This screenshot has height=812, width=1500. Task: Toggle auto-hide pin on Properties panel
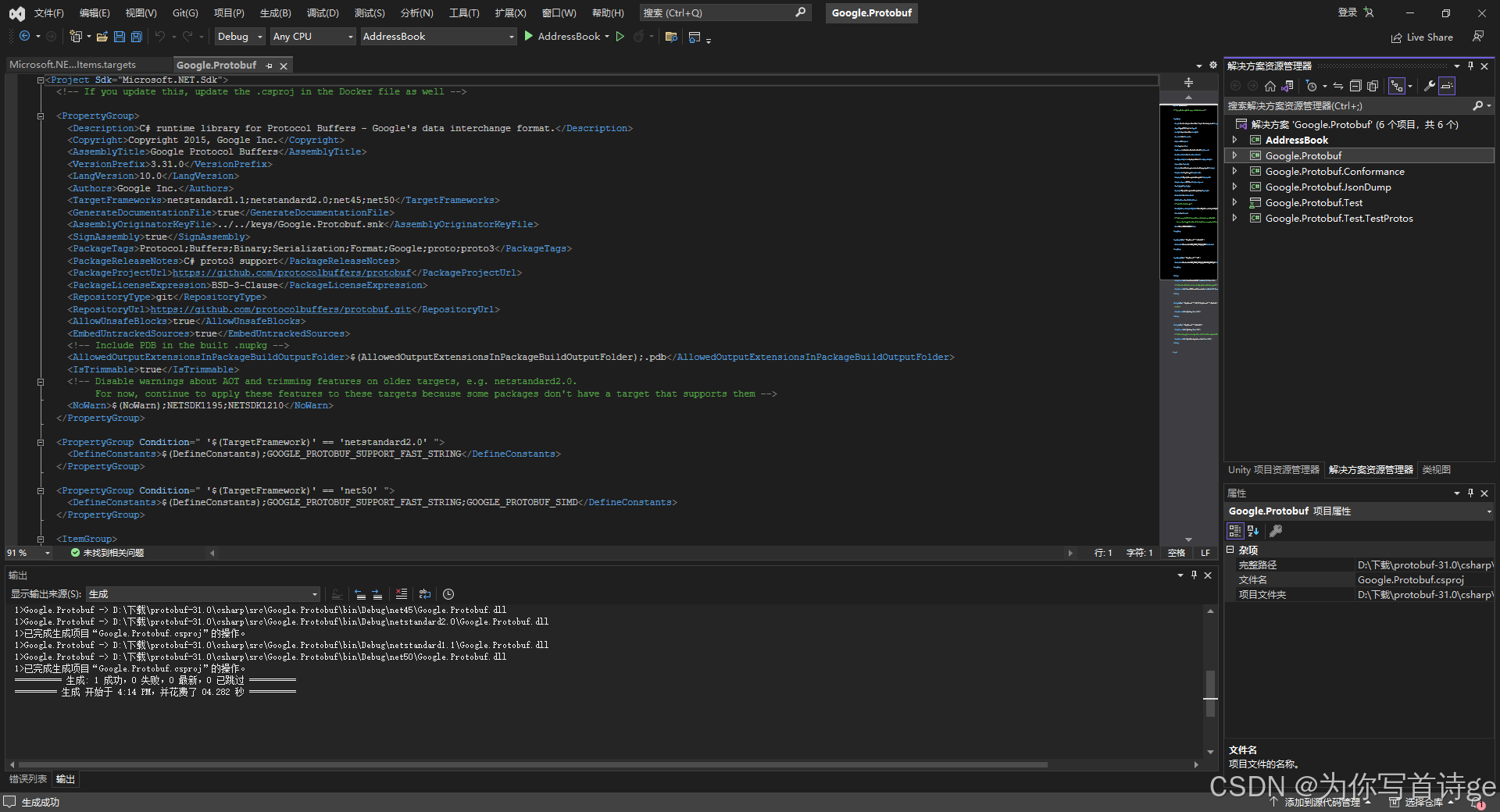pyautogui.click(x=1470, y=493)
